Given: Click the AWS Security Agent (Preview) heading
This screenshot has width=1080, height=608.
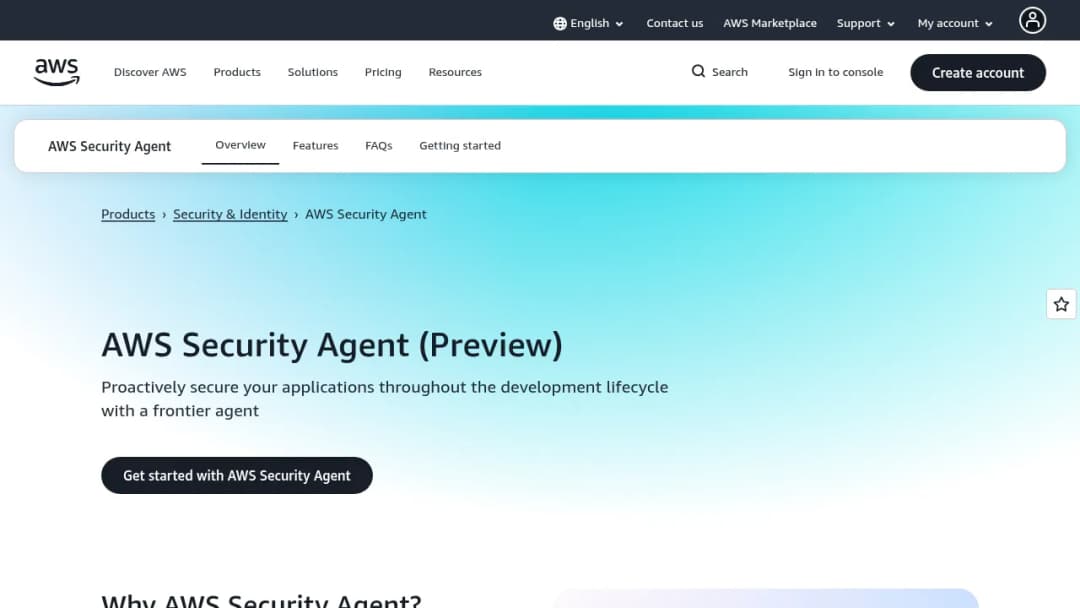Looking at the screenshot, I should pyautogui.click(x=332, y=345).
